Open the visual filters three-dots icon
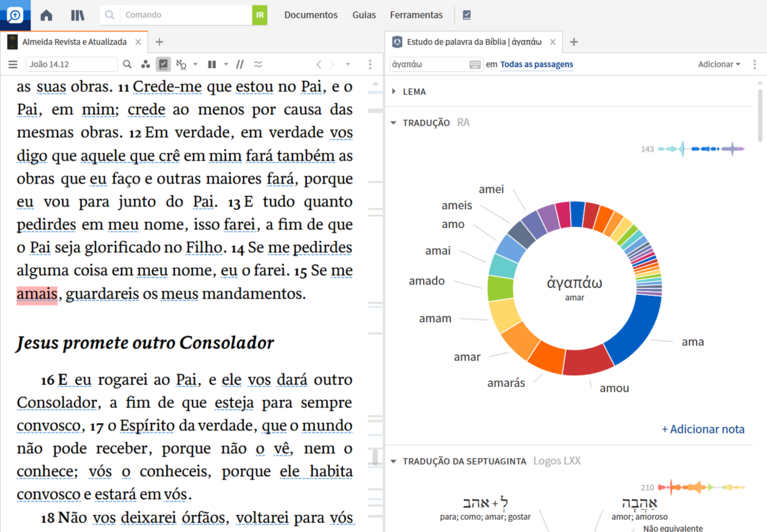The height and width of the screenshot is (532, 767). coord(145,64)
